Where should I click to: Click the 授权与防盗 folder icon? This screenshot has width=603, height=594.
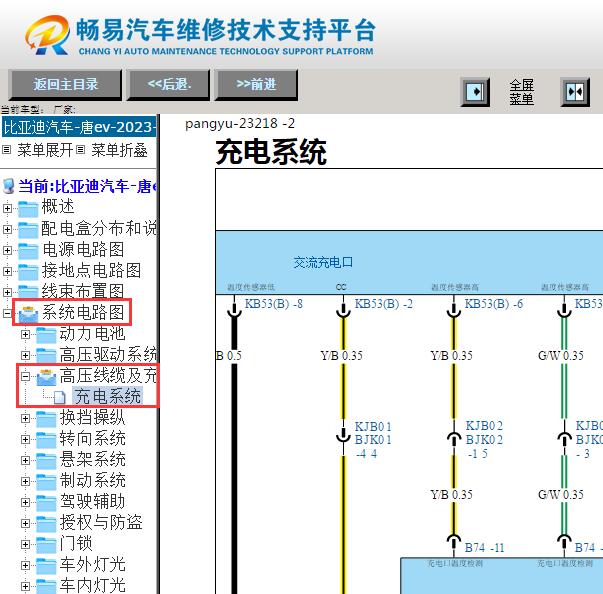(46, 524)
